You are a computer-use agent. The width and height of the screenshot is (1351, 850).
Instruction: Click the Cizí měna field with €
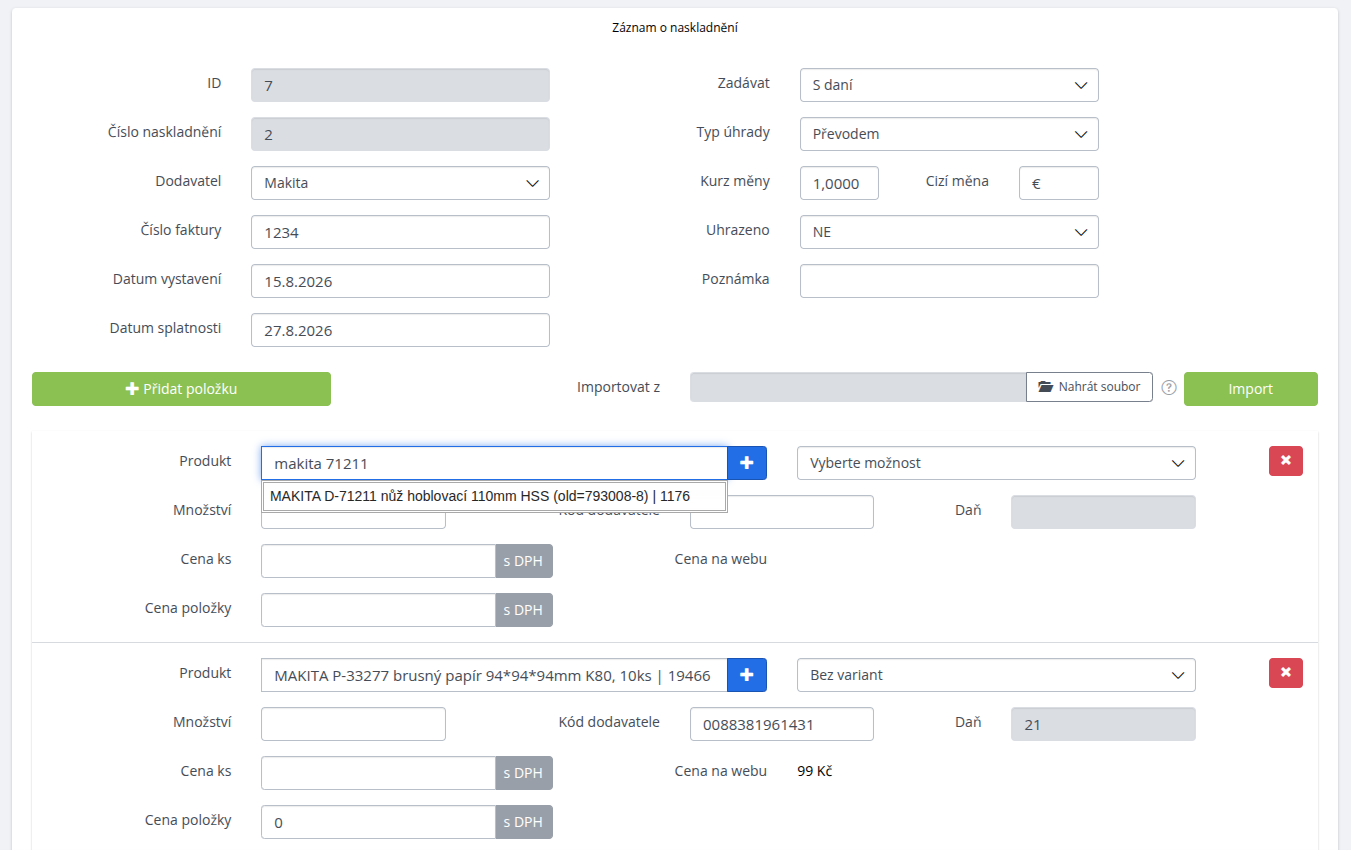tap(1058, 183)
